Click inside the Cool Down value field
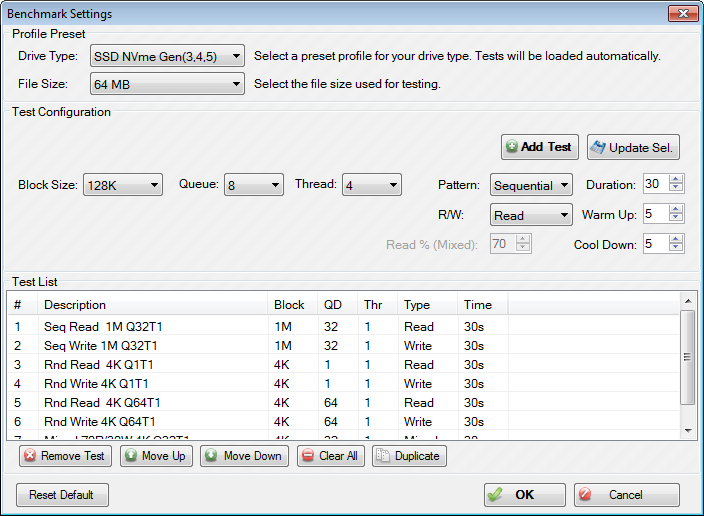The width and height of the screenshot is (704, 516). 656,244
